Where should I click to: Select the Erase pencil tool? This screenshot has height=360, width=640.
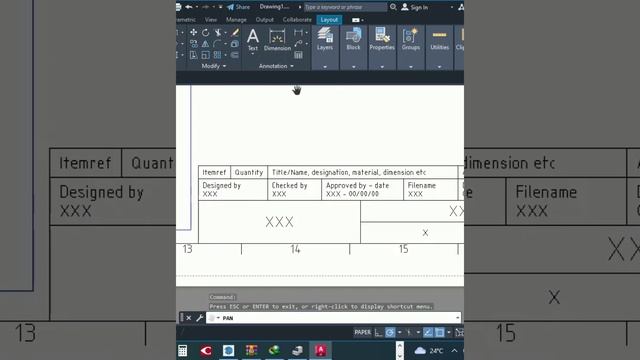pos(235,32)
